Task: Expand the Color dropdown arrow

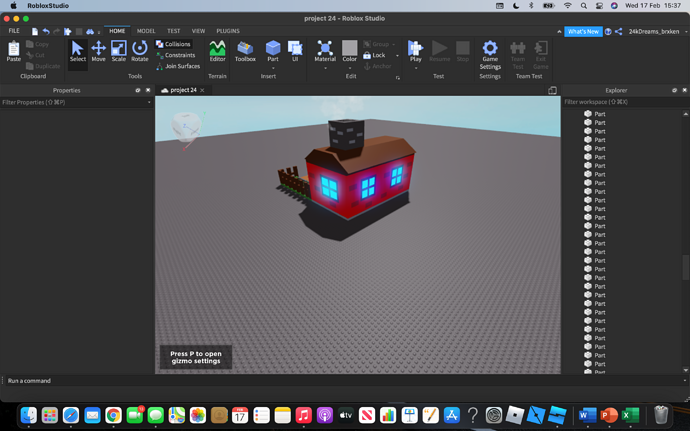Action: 350,68
